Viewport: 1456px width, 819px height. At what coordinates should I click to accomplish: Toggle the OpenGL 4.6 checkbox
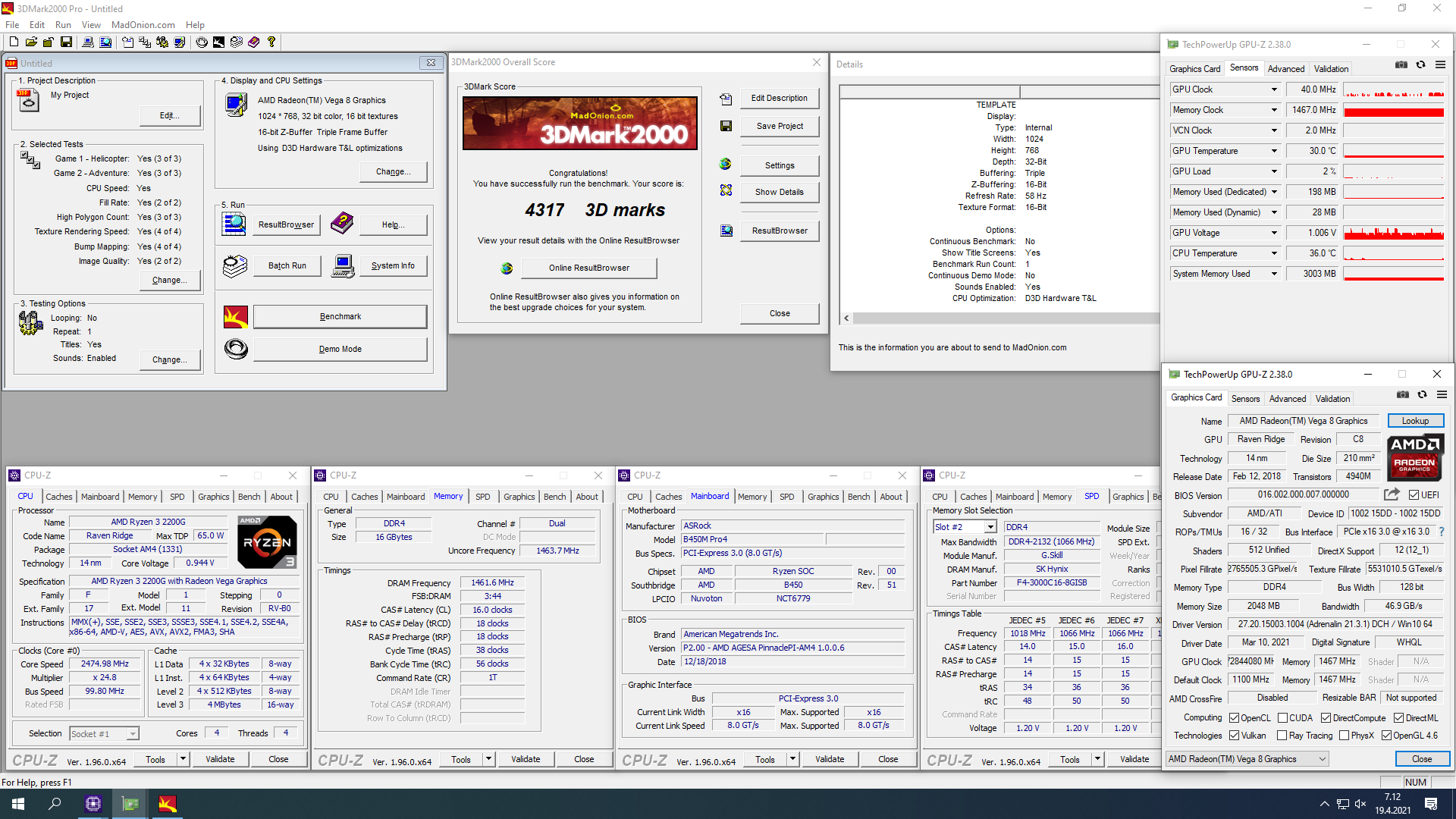pyautogui.click(x=1386, y=736)
